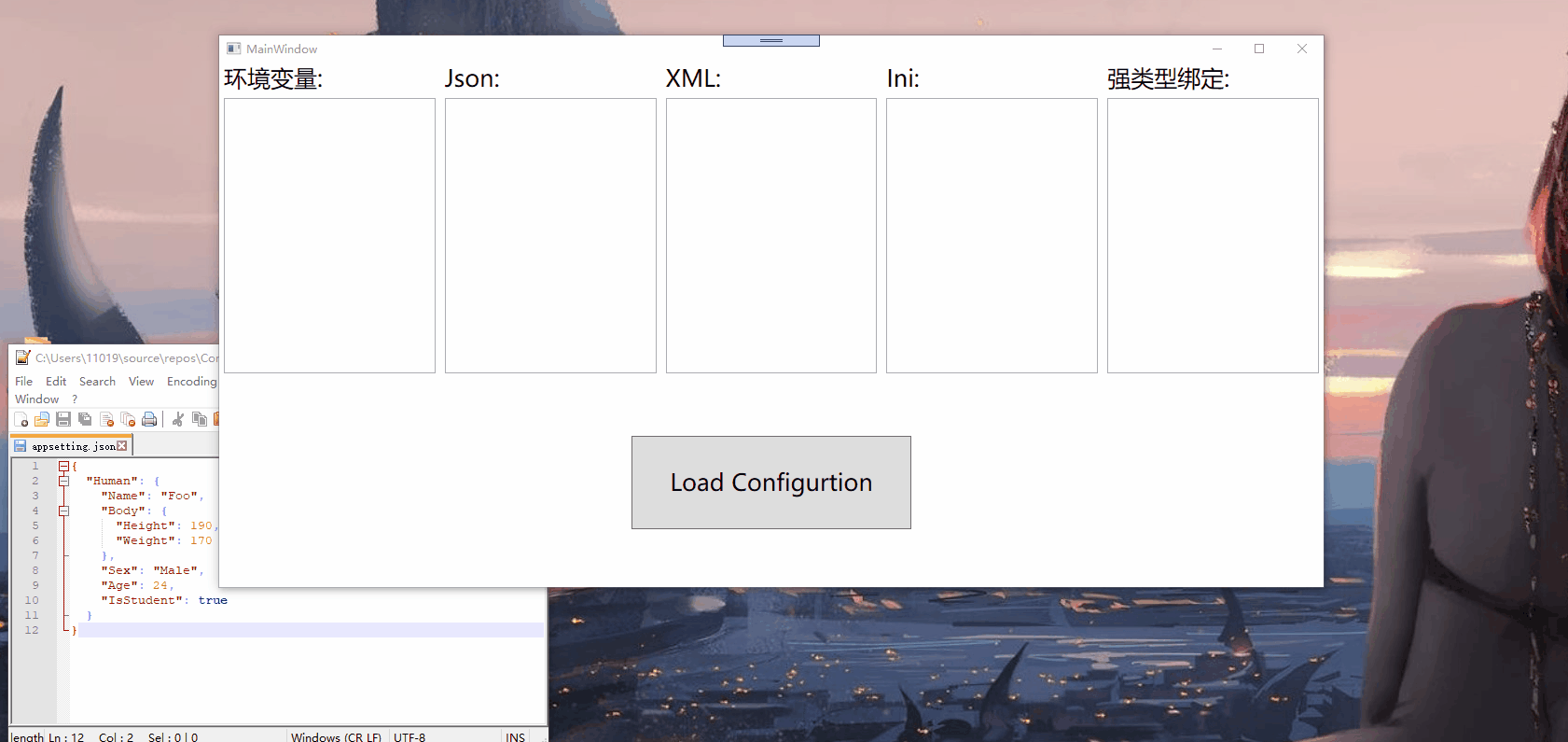Maximize the MainWindow window
The height and width of the screenshot is (742, 1568).
coord(1259,49)
